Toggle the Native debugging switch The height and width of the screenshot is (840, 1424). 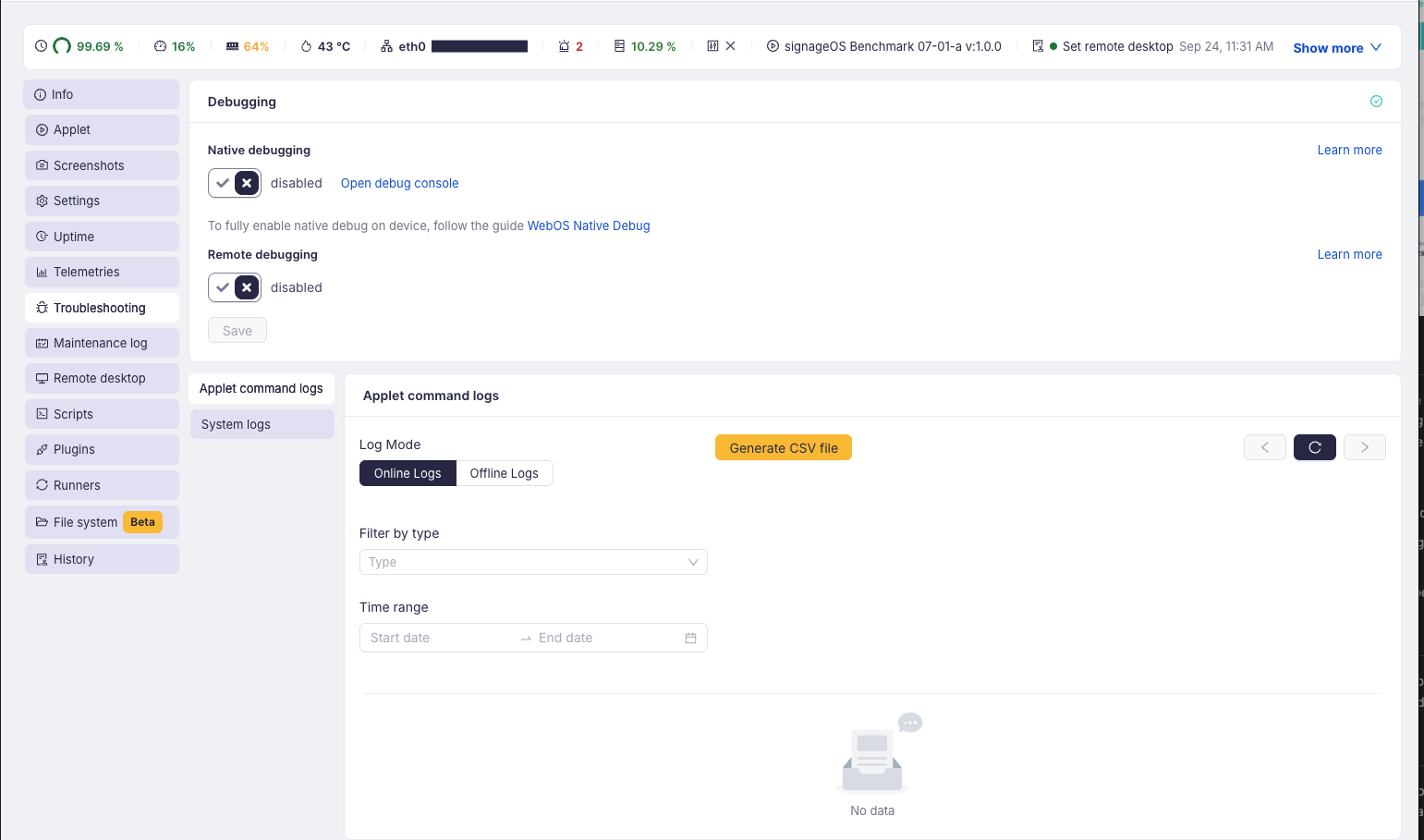(x=235, y=183)
